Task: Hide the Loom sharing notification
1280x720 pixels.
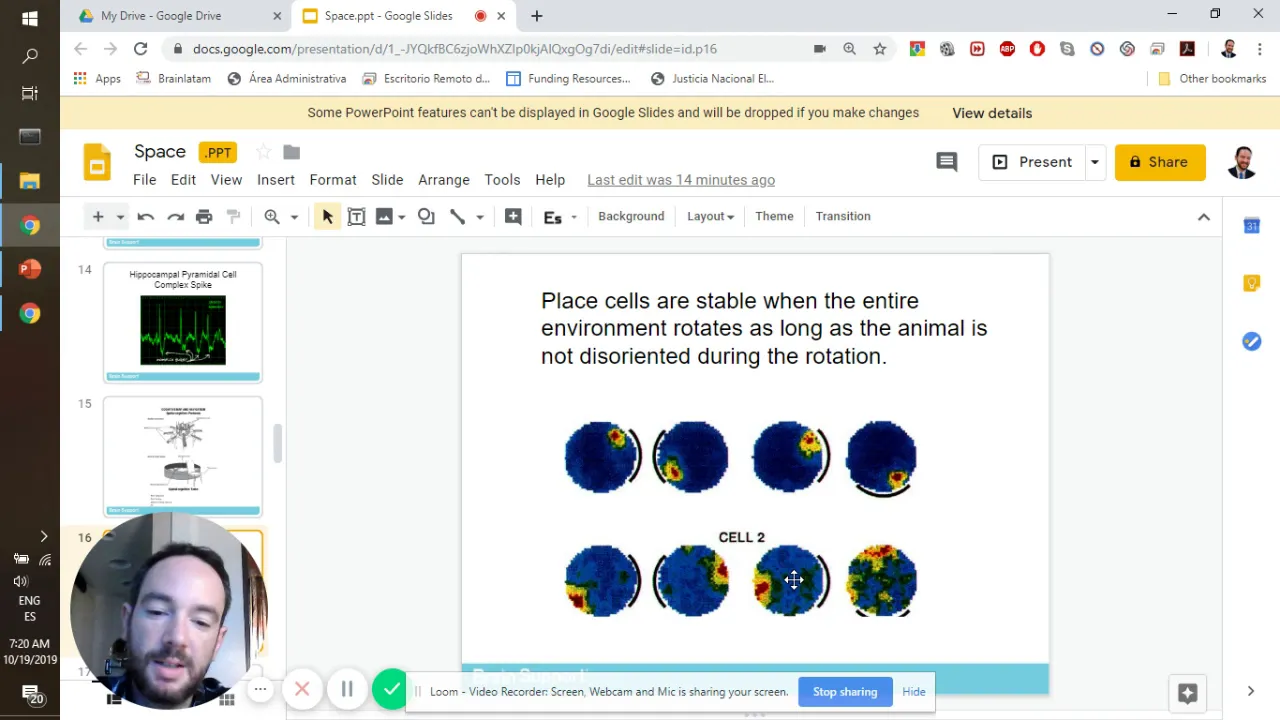Action: (x=914, y=692)
